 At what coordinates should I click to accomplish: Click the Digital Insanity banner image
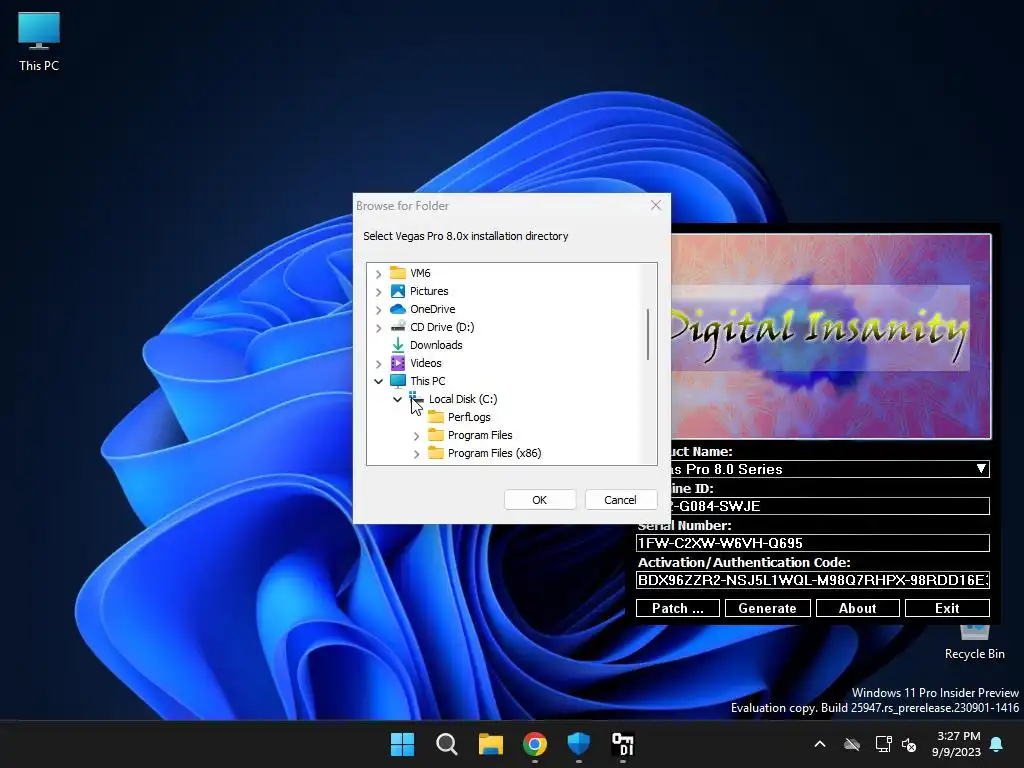pyautogui.click(x=831, y=336)
